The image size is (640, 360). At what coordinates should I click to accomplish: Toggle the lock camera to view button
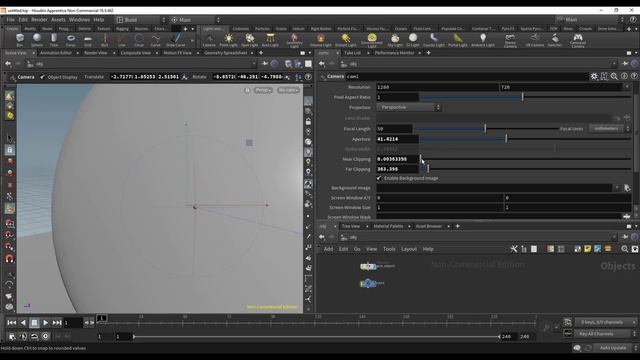pyautogui.click(x=309, y=122)
